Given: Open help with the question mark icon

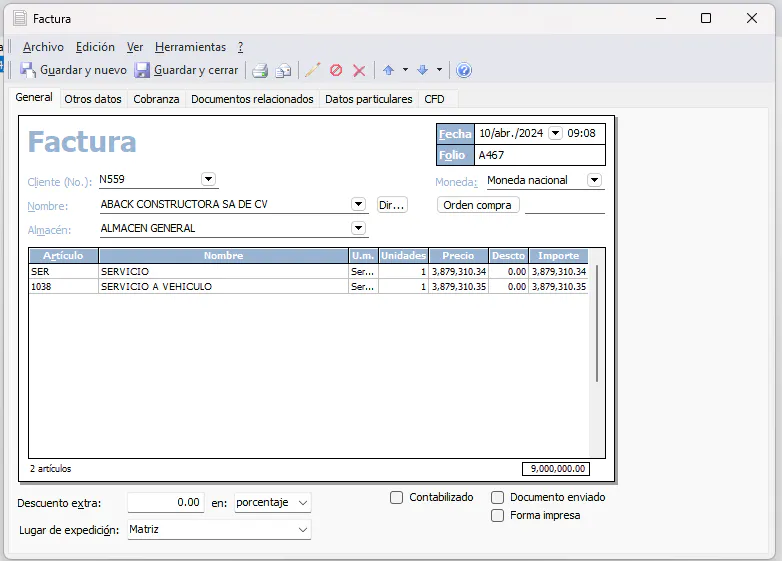Looking at the screenshot, I should coord(464,70).
